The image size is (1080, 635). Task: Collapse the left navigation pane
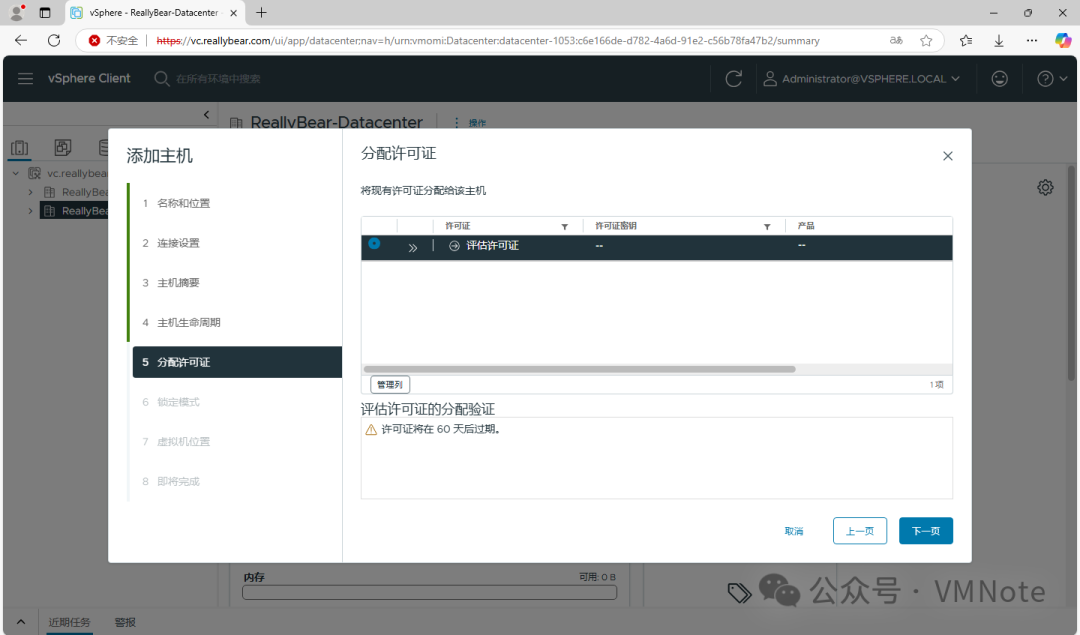click(x=207, y=114)
